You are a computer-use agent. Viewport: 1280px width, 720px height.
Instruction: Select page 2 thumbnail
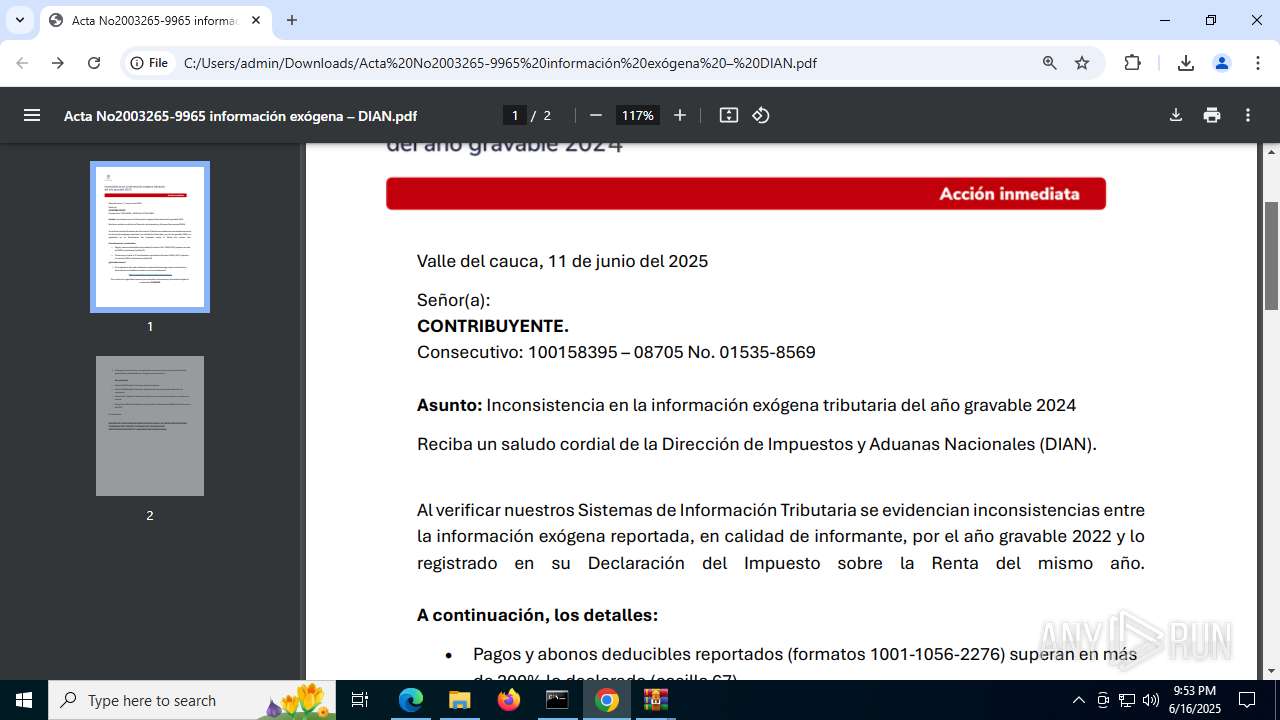(x=150, y=426)
